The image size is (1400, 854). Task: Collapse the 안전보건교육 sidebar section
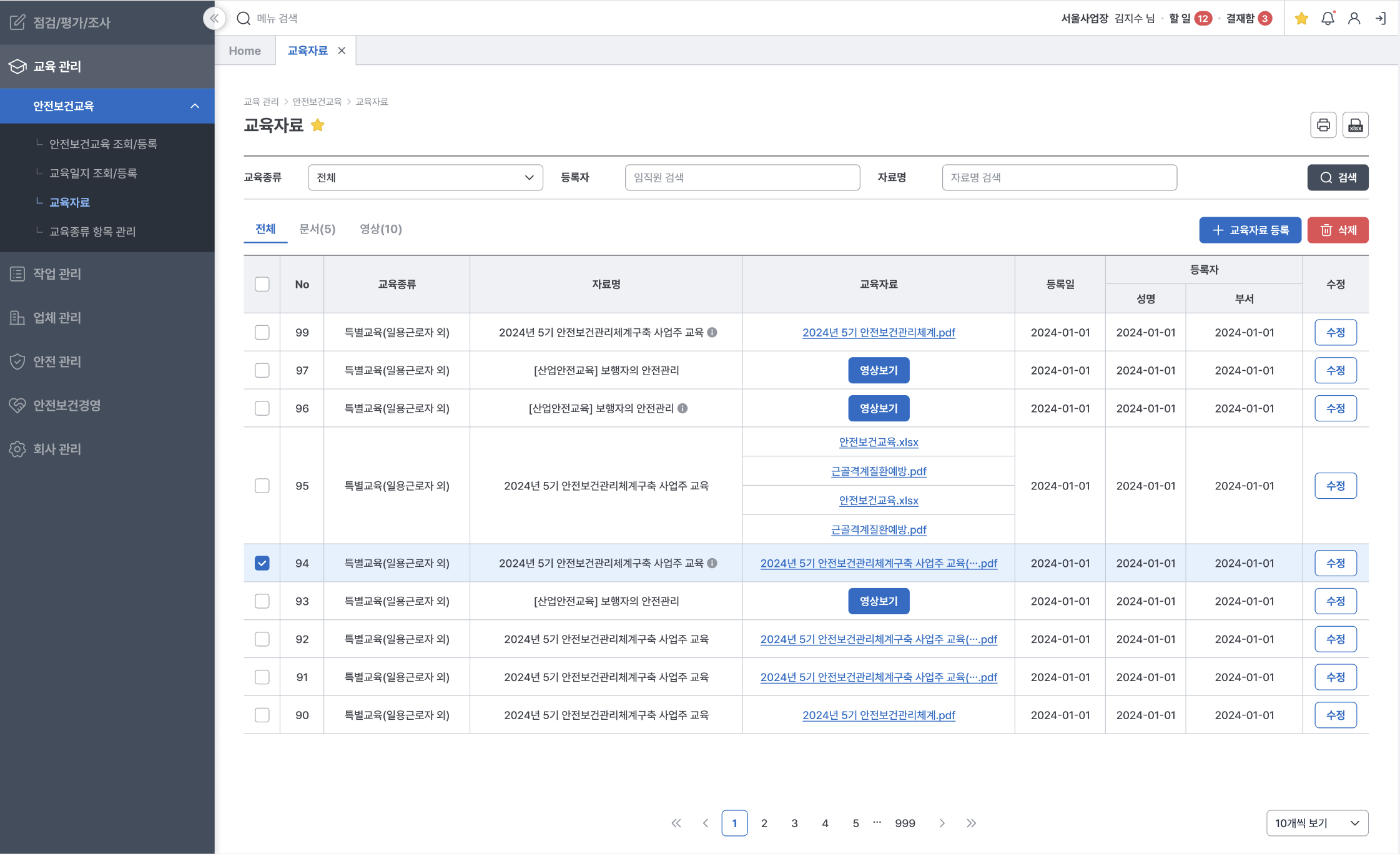coord(195,106)
